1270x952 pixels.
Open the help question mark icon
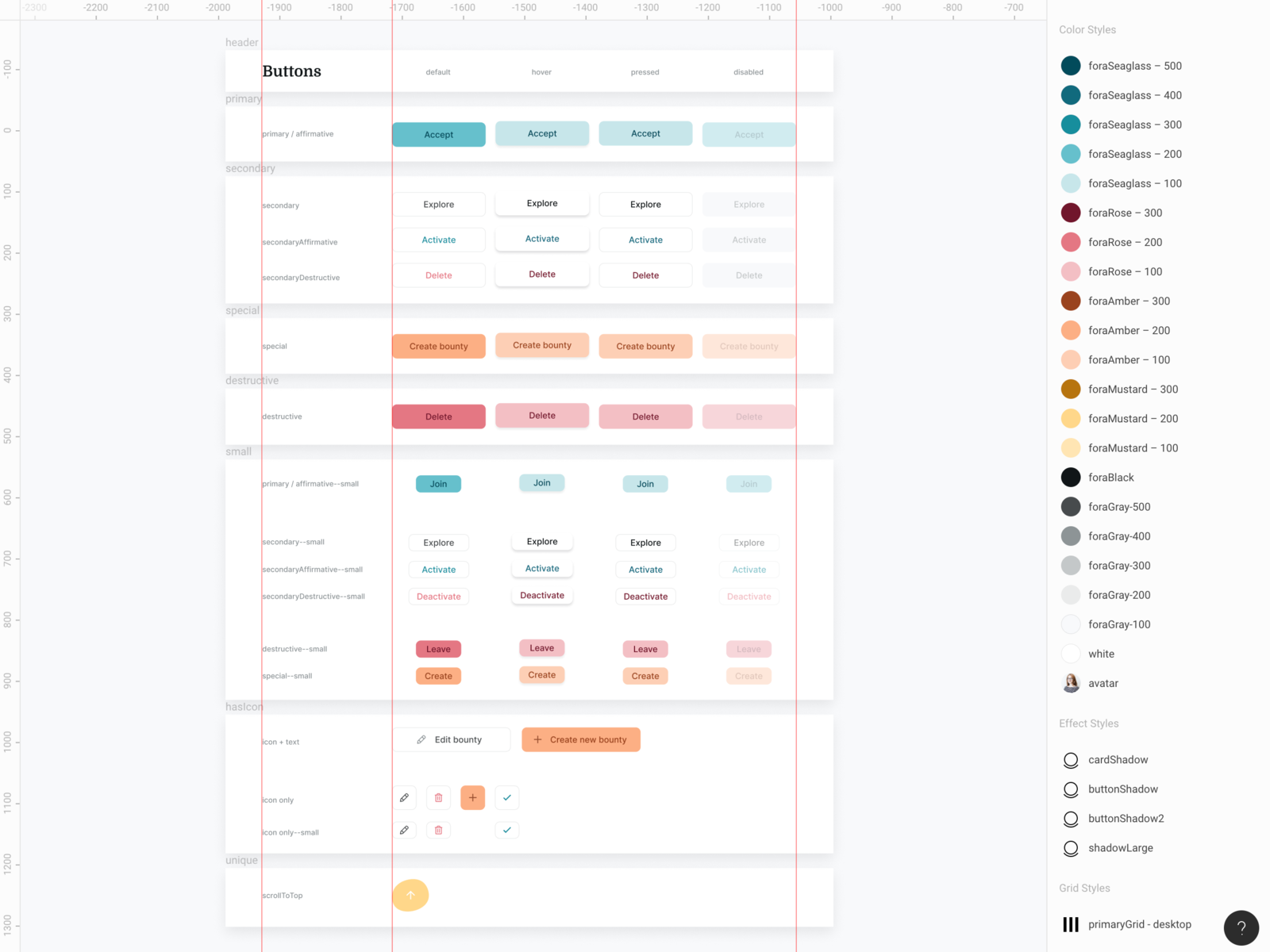[1241, 927]
